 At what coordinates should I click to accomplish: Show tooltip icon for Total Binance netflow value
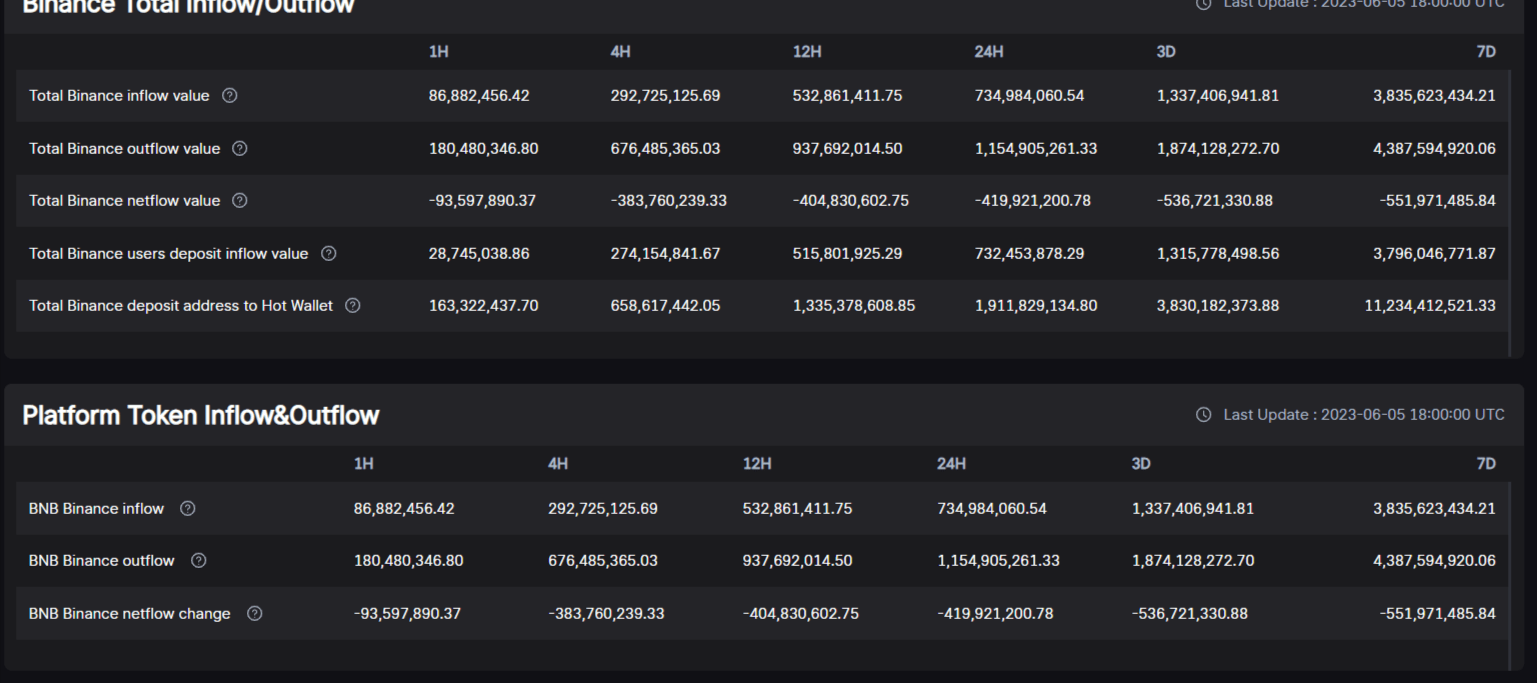coord(240,200)
